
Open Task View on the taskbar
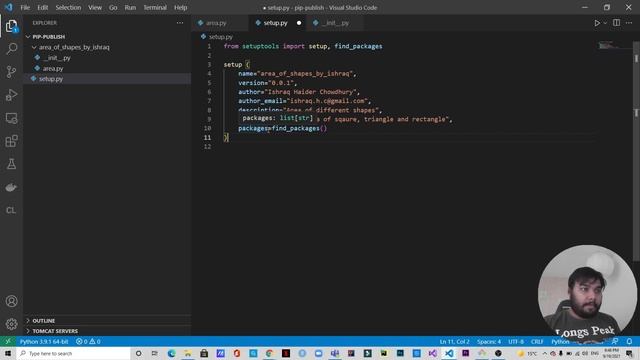(155, 353)
